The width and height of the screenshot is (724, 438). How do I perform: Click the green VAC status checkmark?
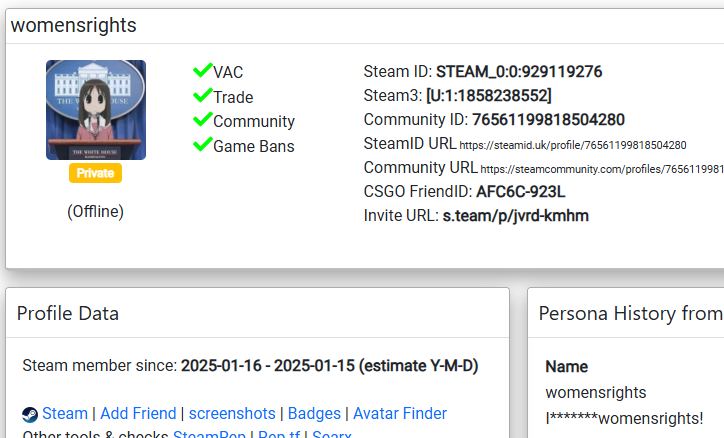(202, 71)
